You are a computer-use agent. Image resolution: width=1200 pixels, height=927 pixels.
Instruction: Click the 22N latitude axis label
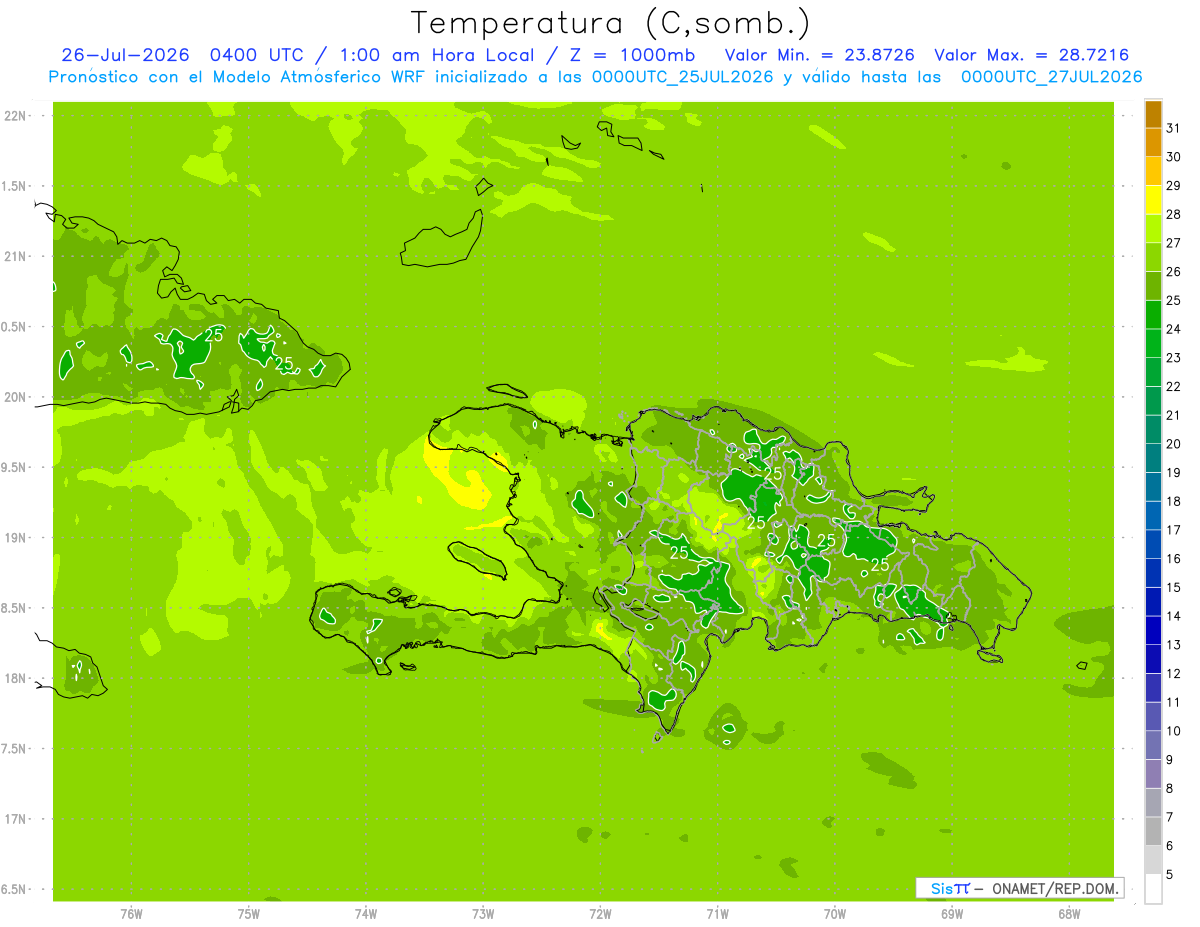pyautogui.click(x=16, y=116)
